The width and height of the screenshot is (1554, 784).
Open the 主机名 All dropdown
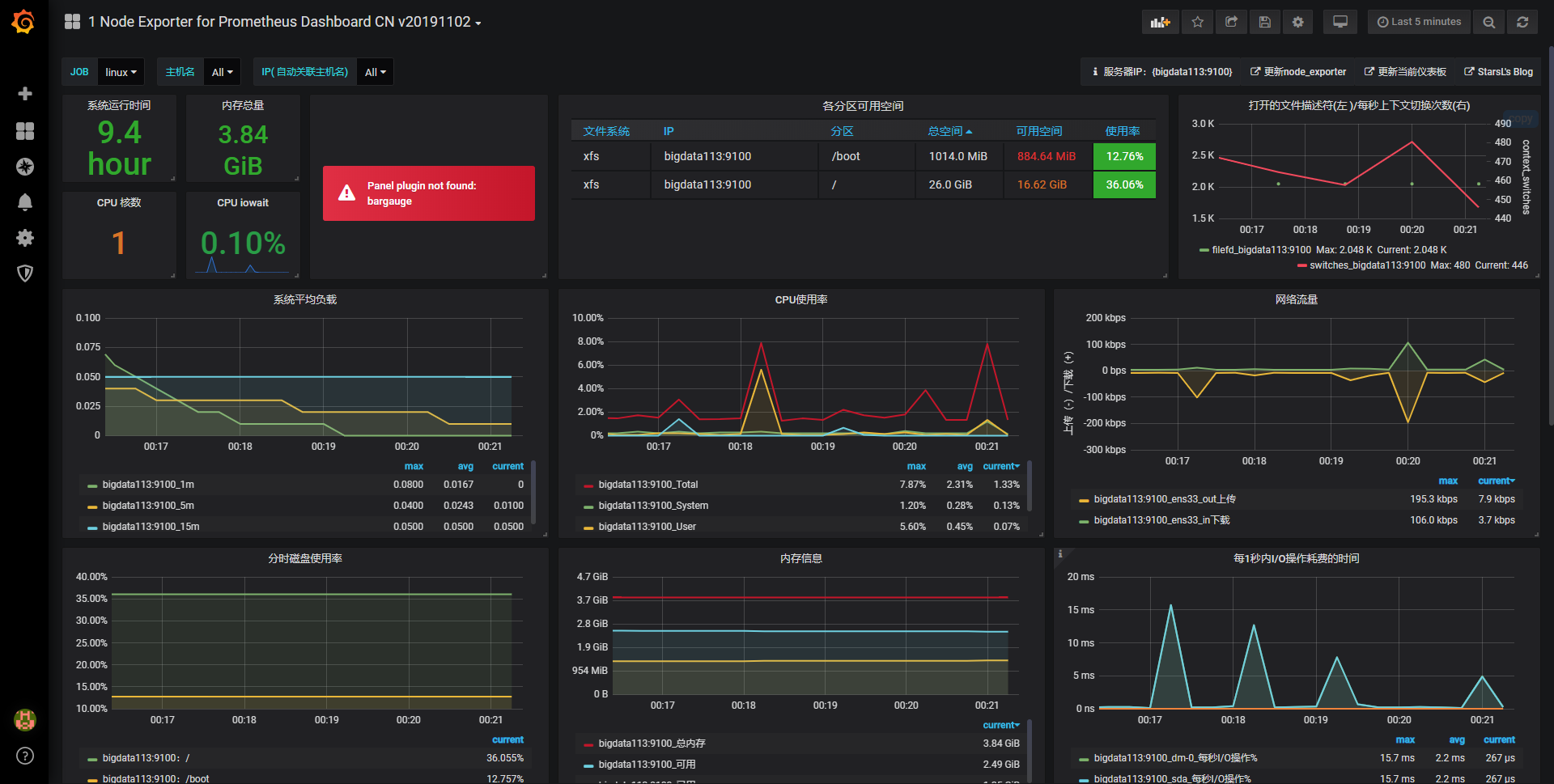coord(223,72)
